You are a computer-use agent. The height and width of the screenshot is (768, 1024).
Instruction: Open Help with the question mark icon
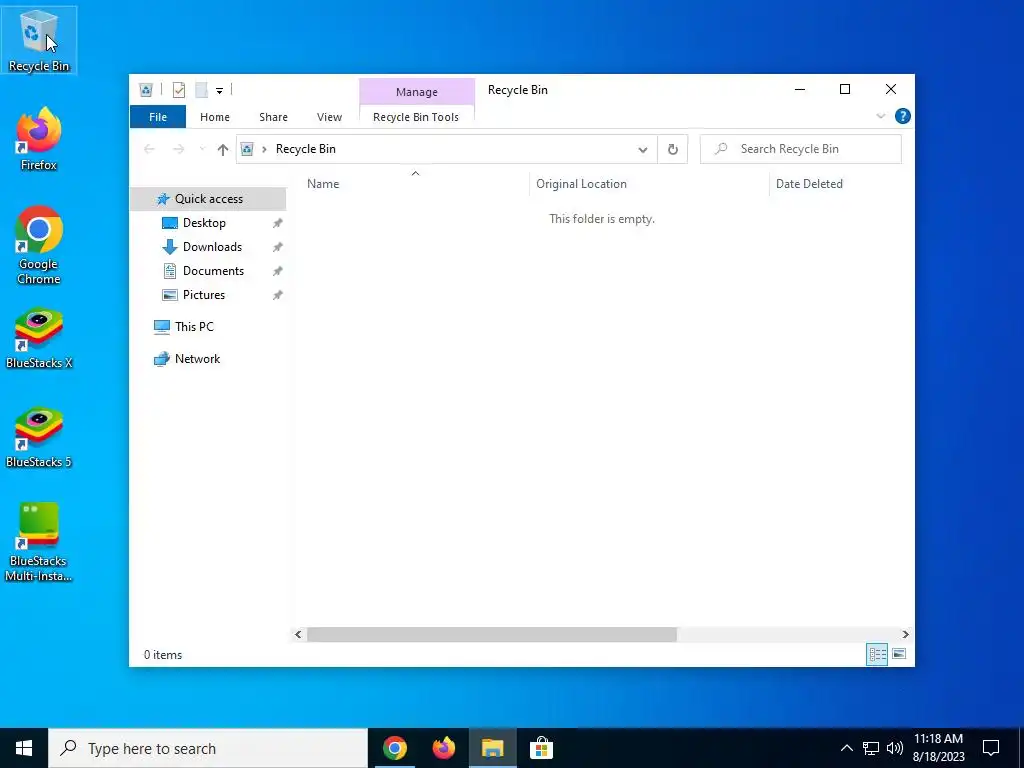tap(903, 116)
